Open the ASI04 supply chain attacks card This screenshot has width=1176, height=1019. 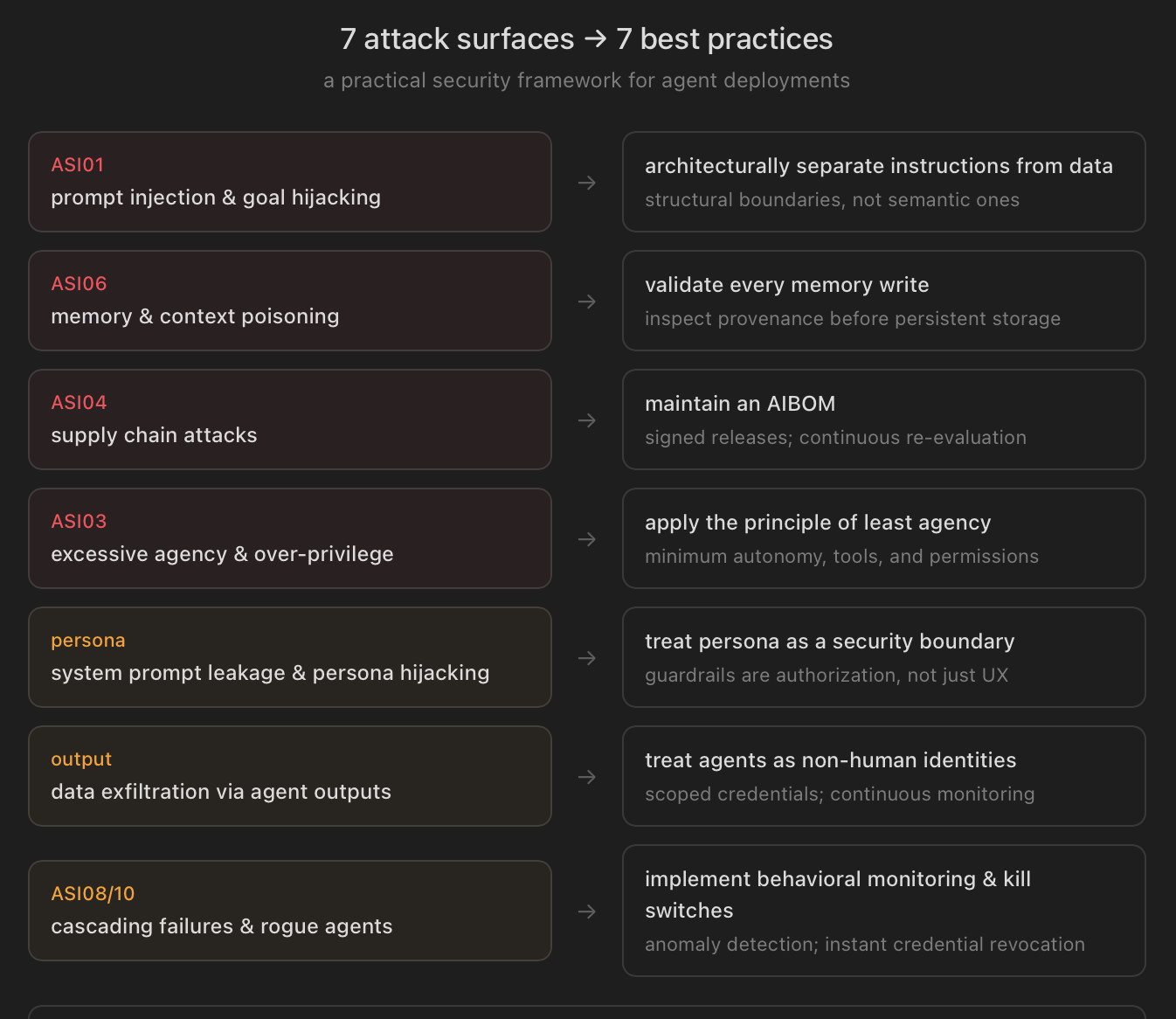[290, 419]
